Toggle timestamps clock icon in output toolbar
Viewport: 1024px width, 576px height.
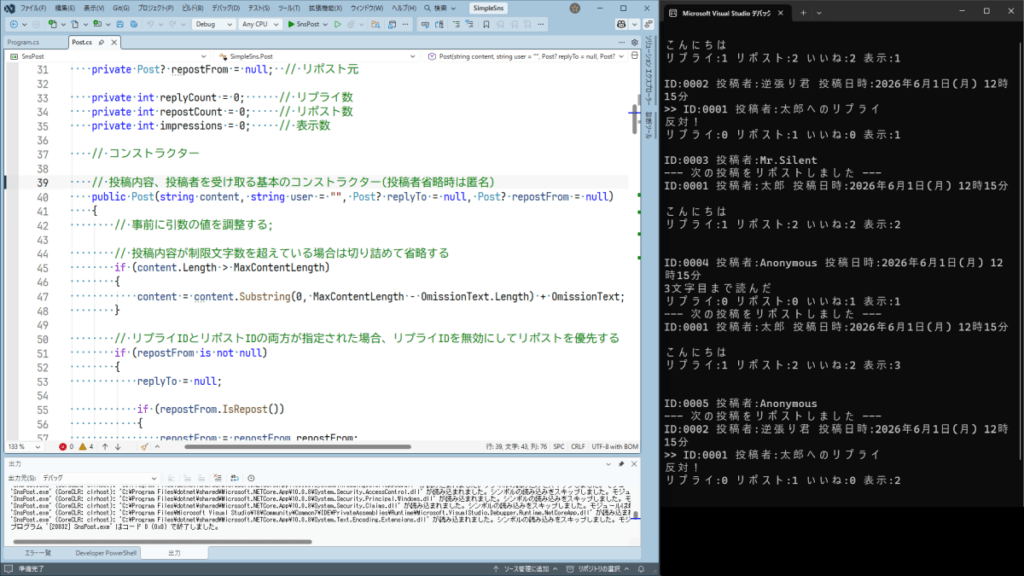click(251, 478)
